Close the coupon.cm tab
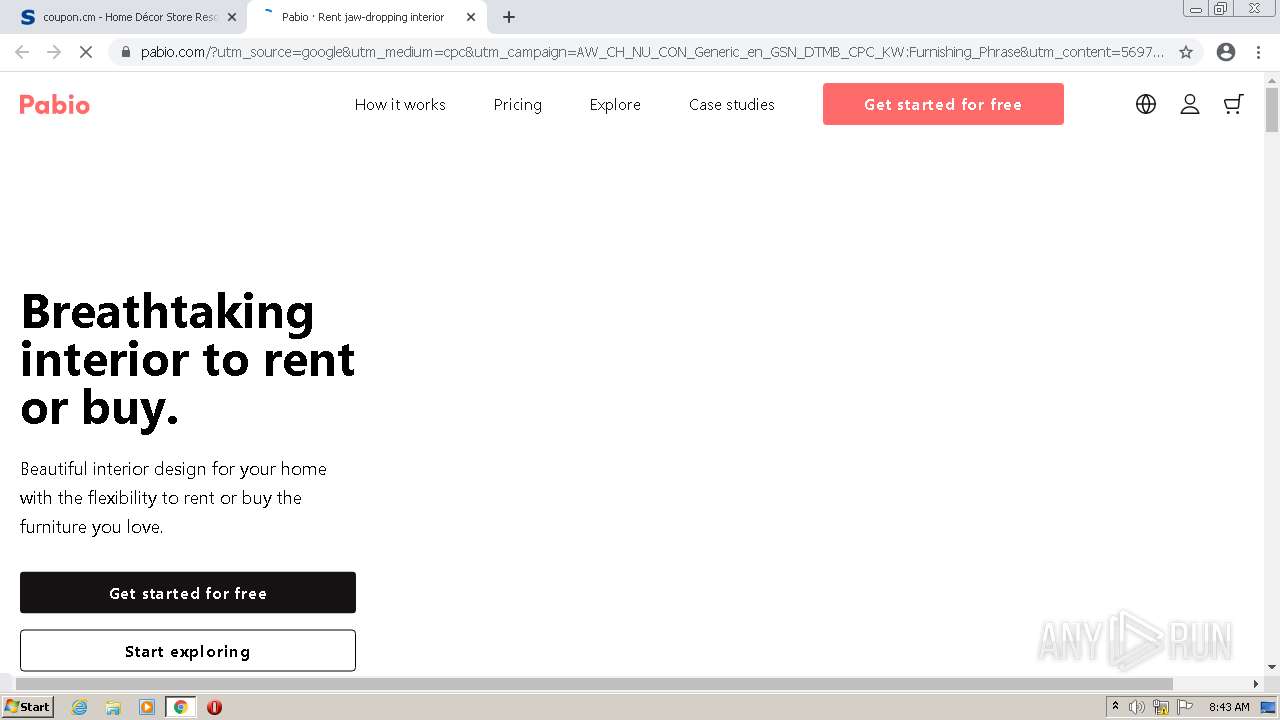 pos(232,17)
